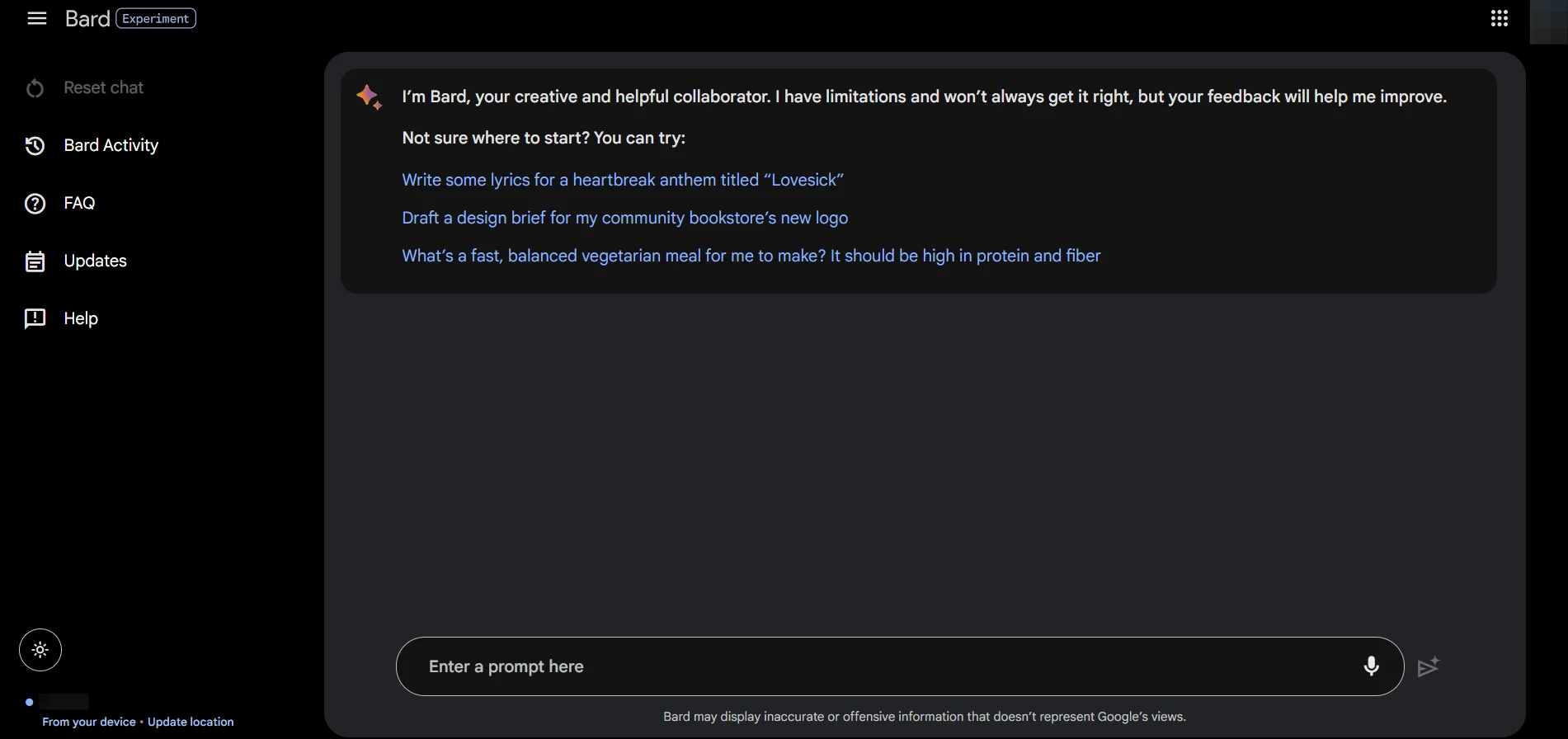Click the Updates calendar icon
Viewport: 1568px width, 739px height.
pyautogui.click(x=35, y=261)
